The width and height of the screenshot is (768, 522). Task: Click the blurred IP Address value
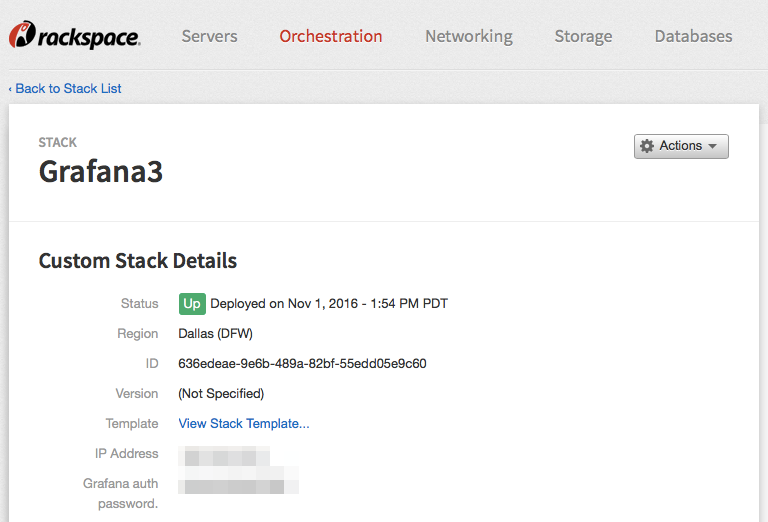pos(224,456)
